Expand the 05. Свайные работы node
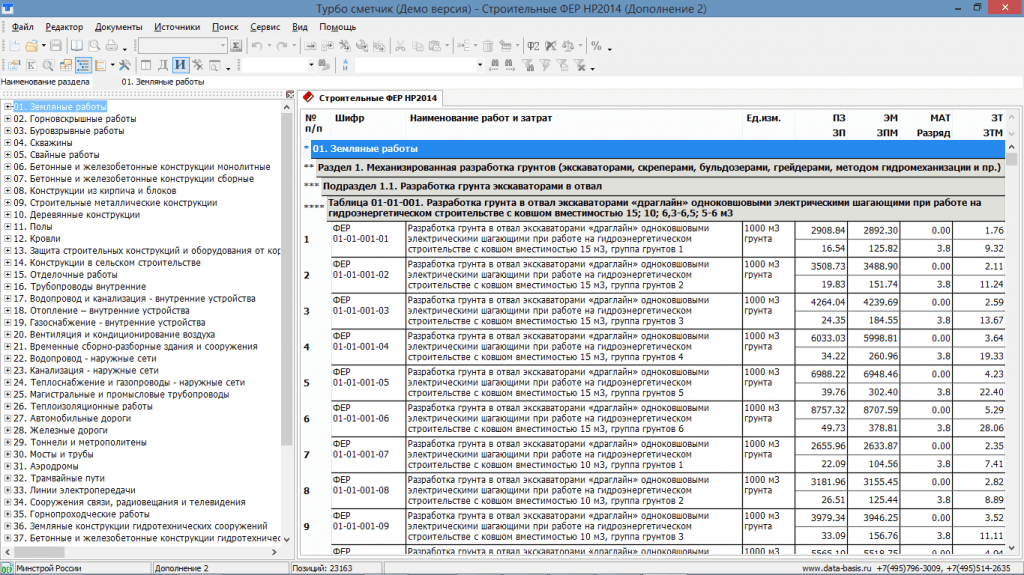This screenshot has height=575, width=1024. pyautogui.click(x=8, y=155)
